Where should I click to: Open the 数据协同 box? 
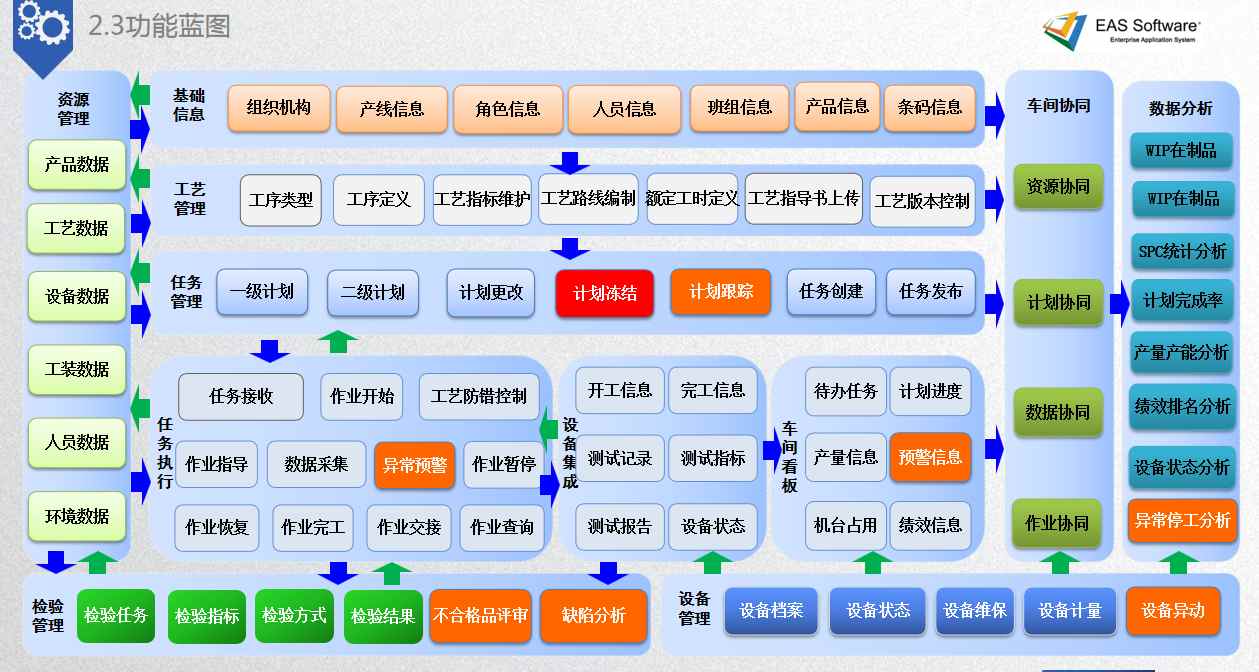coord(1058,412)
